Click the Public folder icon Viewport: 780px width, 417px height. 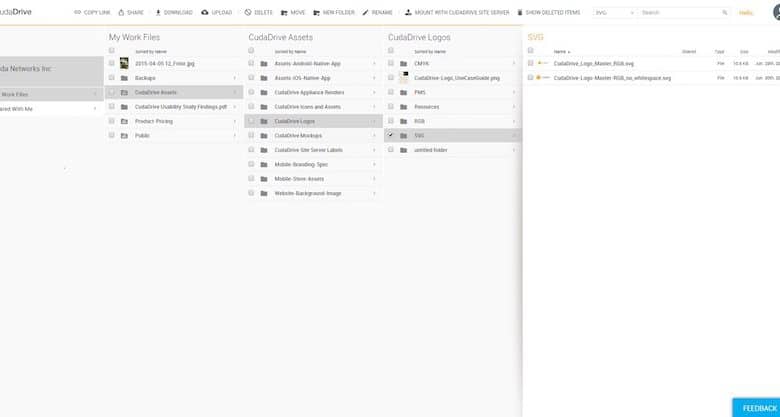point(124,136)
